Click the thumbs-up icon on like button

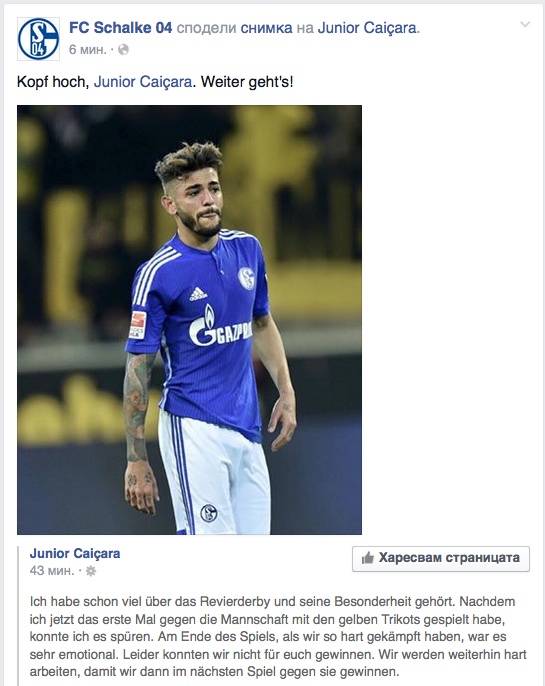tap(367, 558)
